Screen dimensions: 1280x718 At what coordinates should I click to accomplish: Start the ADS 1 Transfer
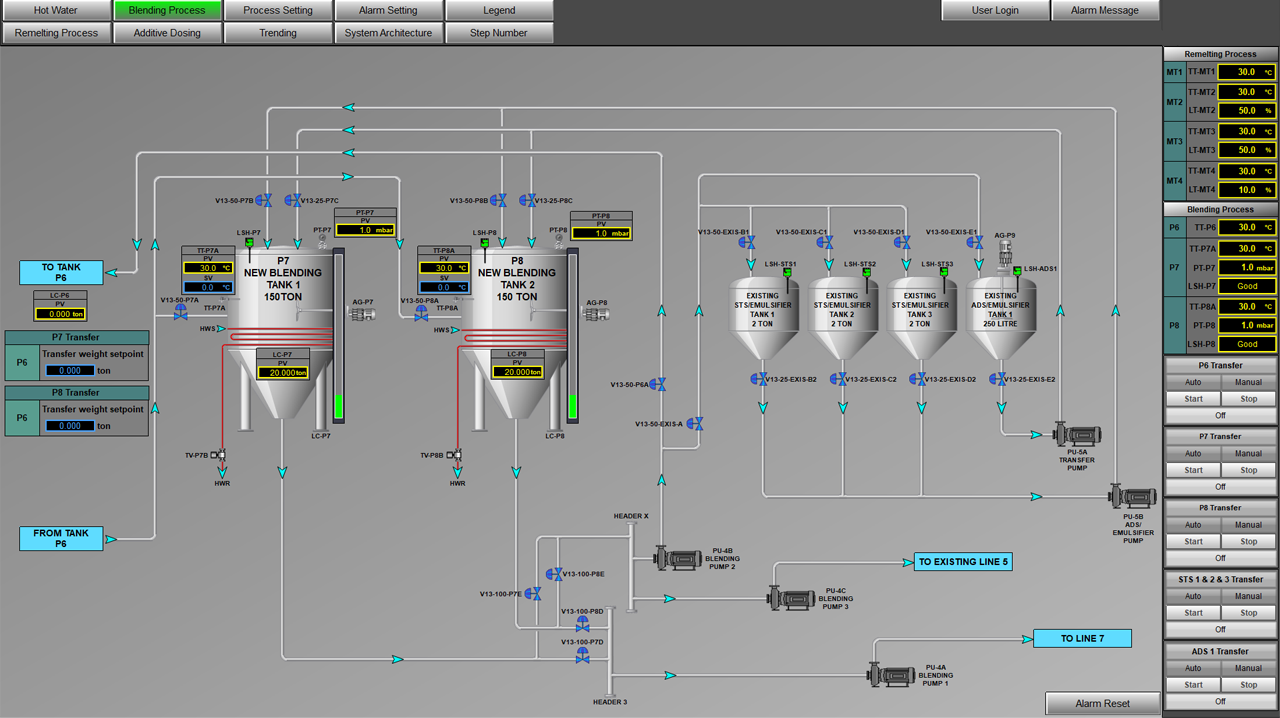point(1193,685)
